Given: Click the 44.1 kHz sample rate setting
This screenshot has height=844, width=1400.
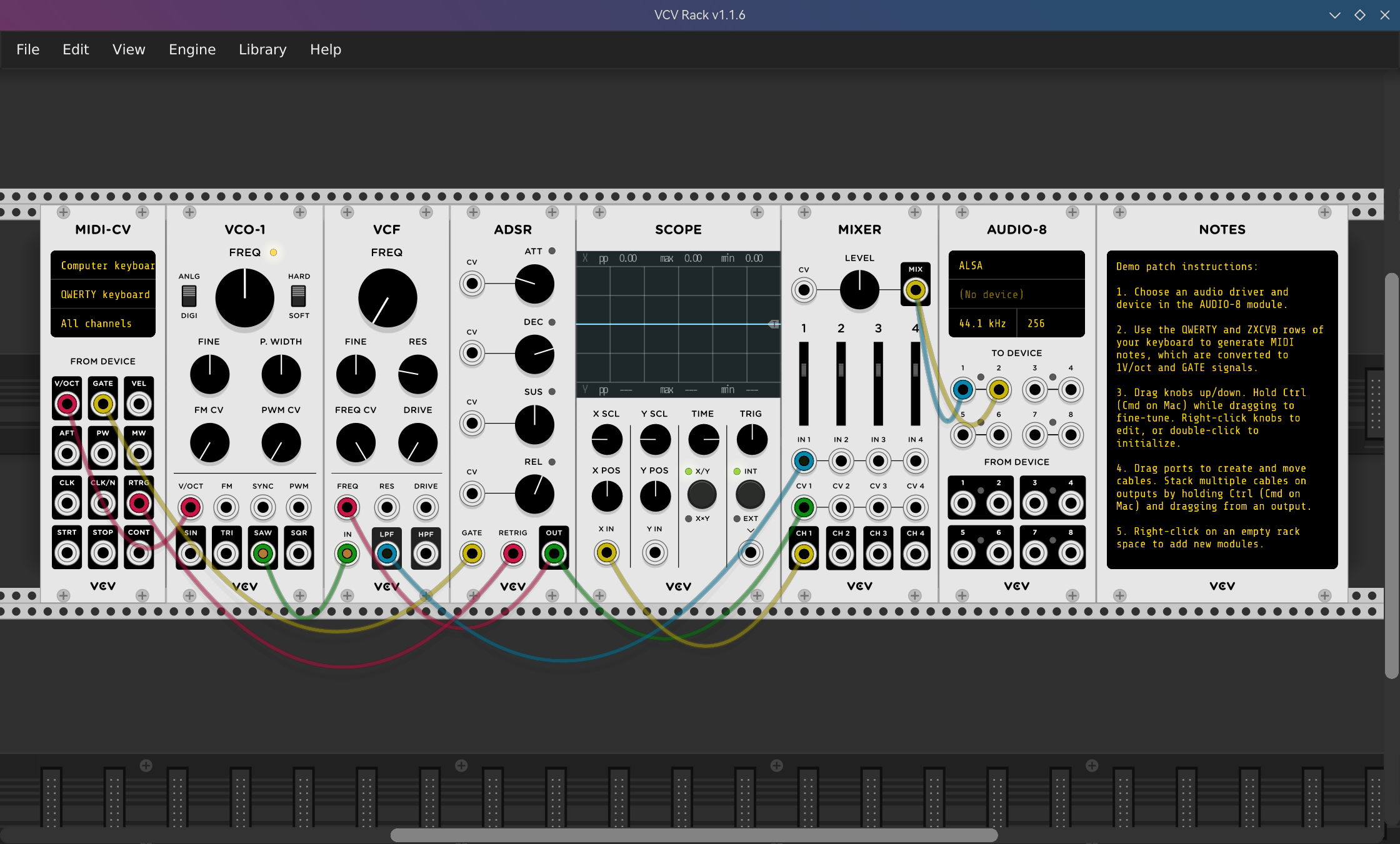Looking at the screenshot, I should pyautogui.click(x=982, y=323).
